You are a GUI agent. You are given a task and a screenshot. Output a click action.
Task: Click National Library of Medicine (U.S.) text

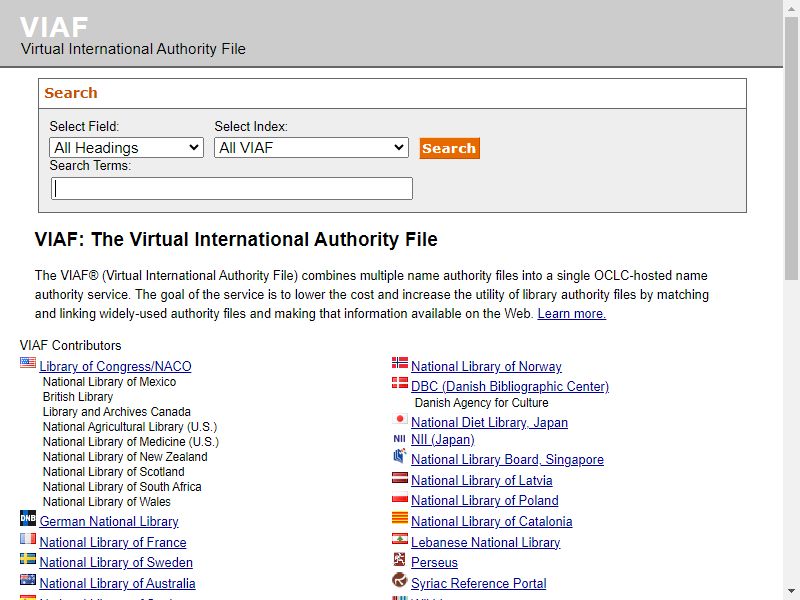131,441
